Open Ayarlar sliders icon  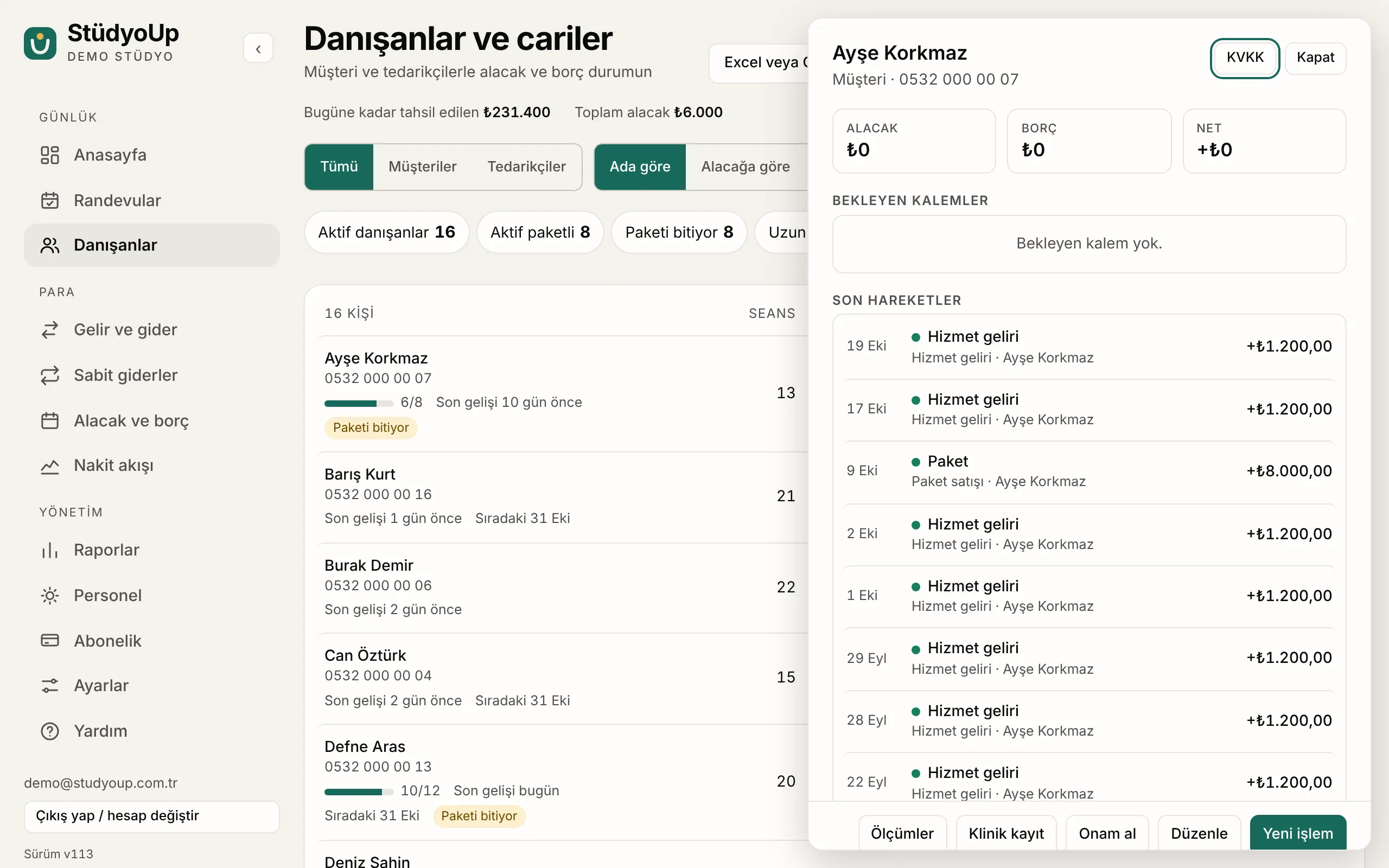click(50, 685)
